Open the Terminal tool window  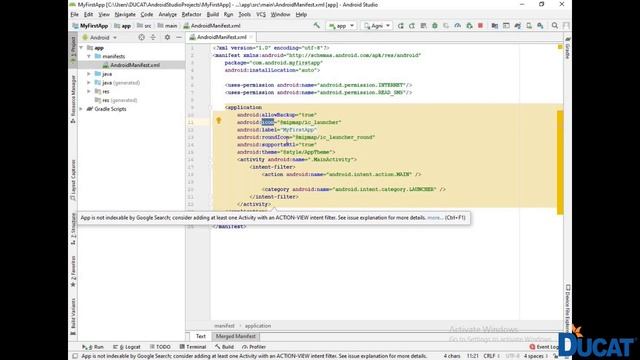(193, 347)
